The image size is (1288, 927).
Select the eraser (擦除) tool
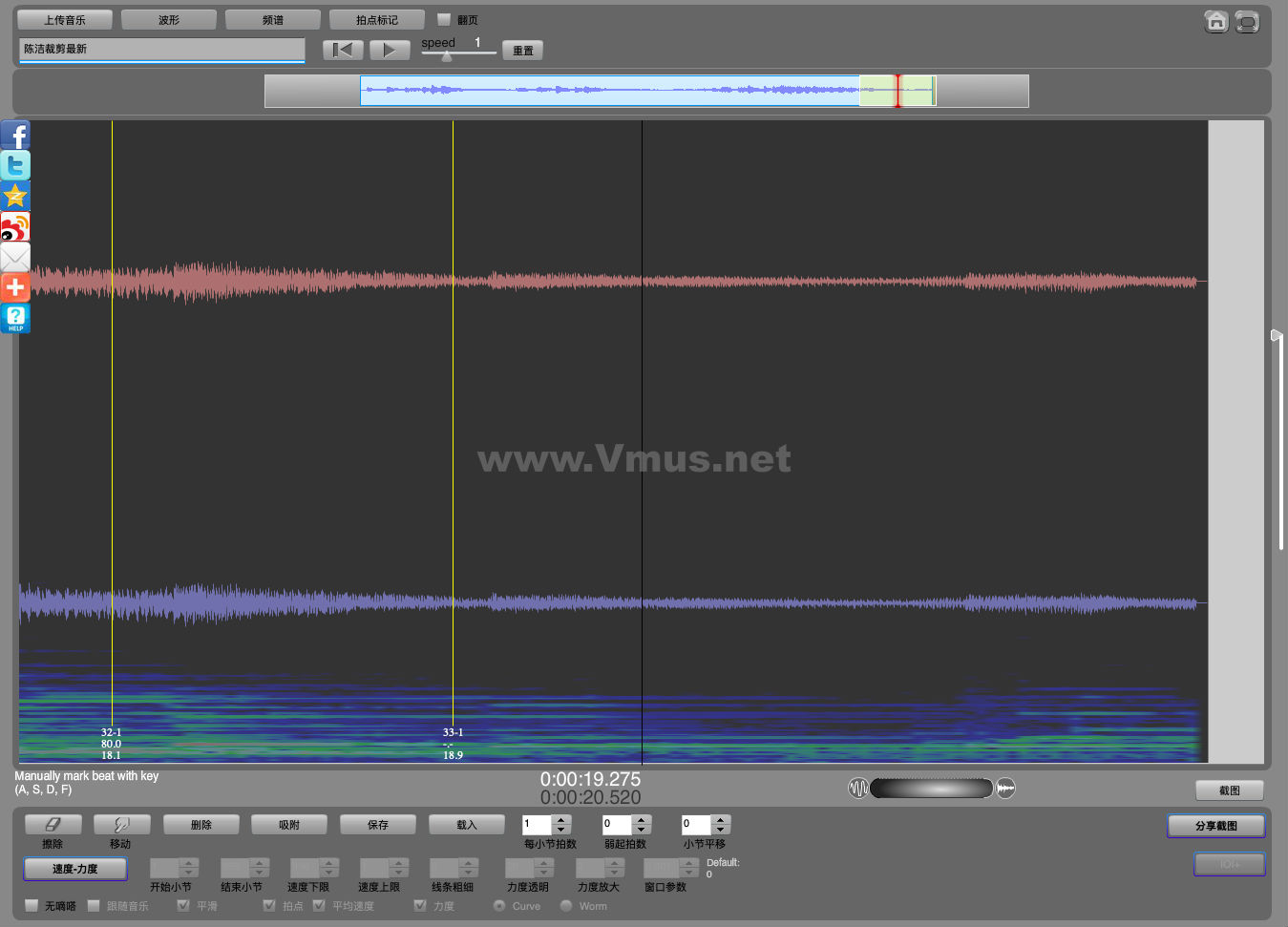(53, 824)
